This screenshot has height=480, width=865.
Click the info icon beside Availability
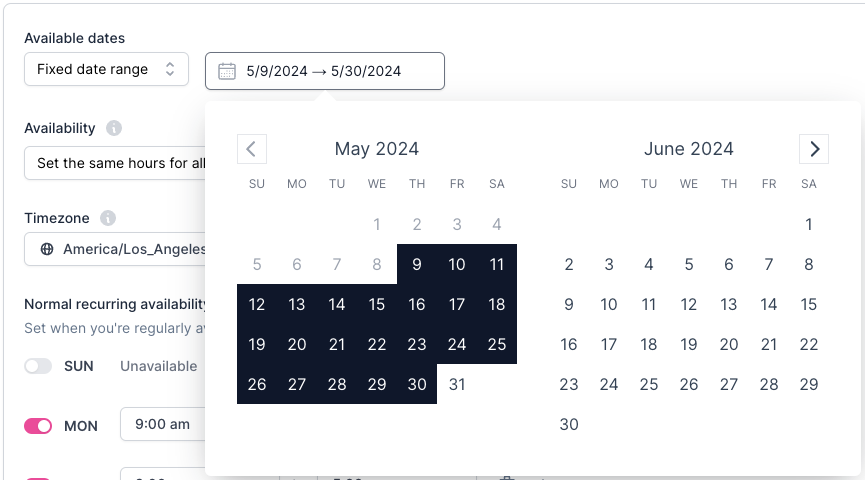(114, 128)
